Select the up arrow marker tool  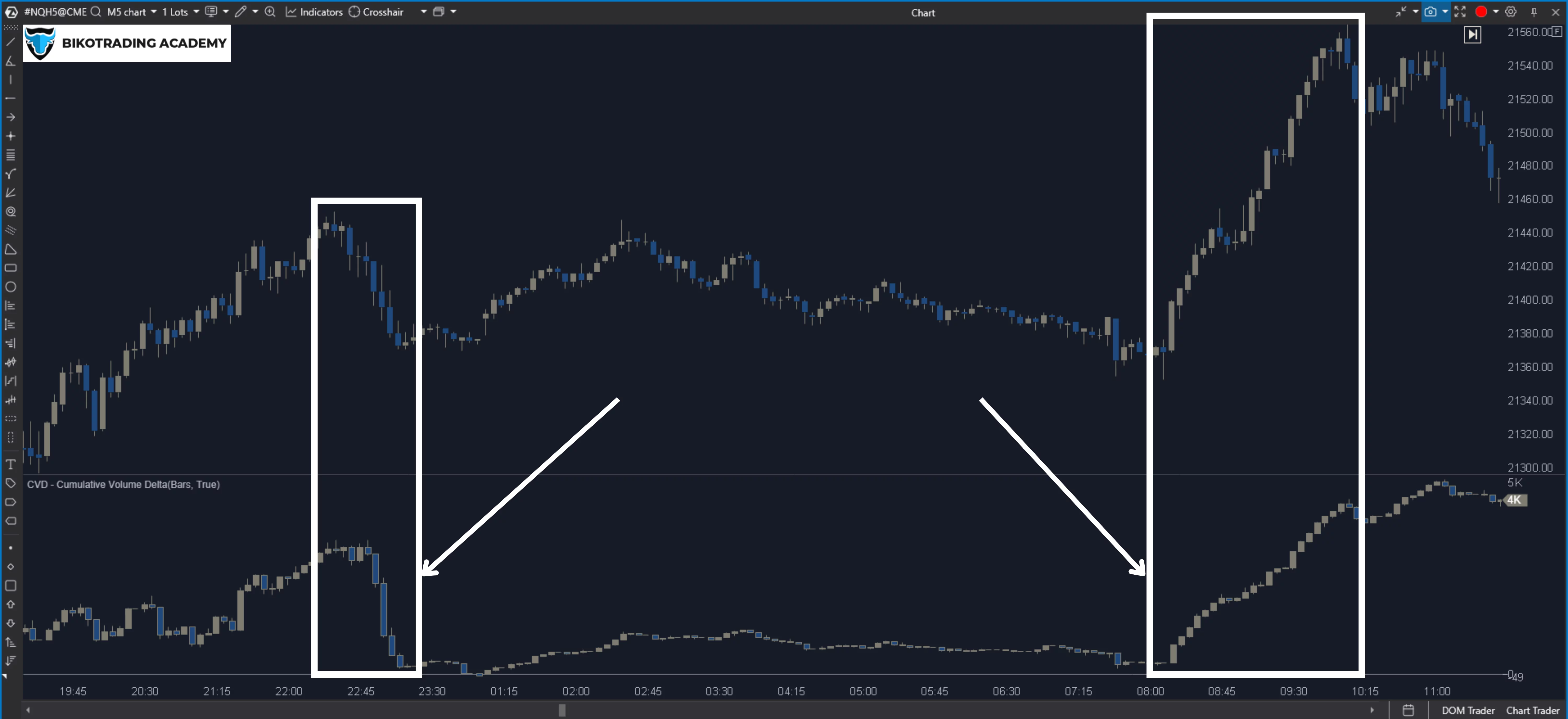[x=10, y=604]
